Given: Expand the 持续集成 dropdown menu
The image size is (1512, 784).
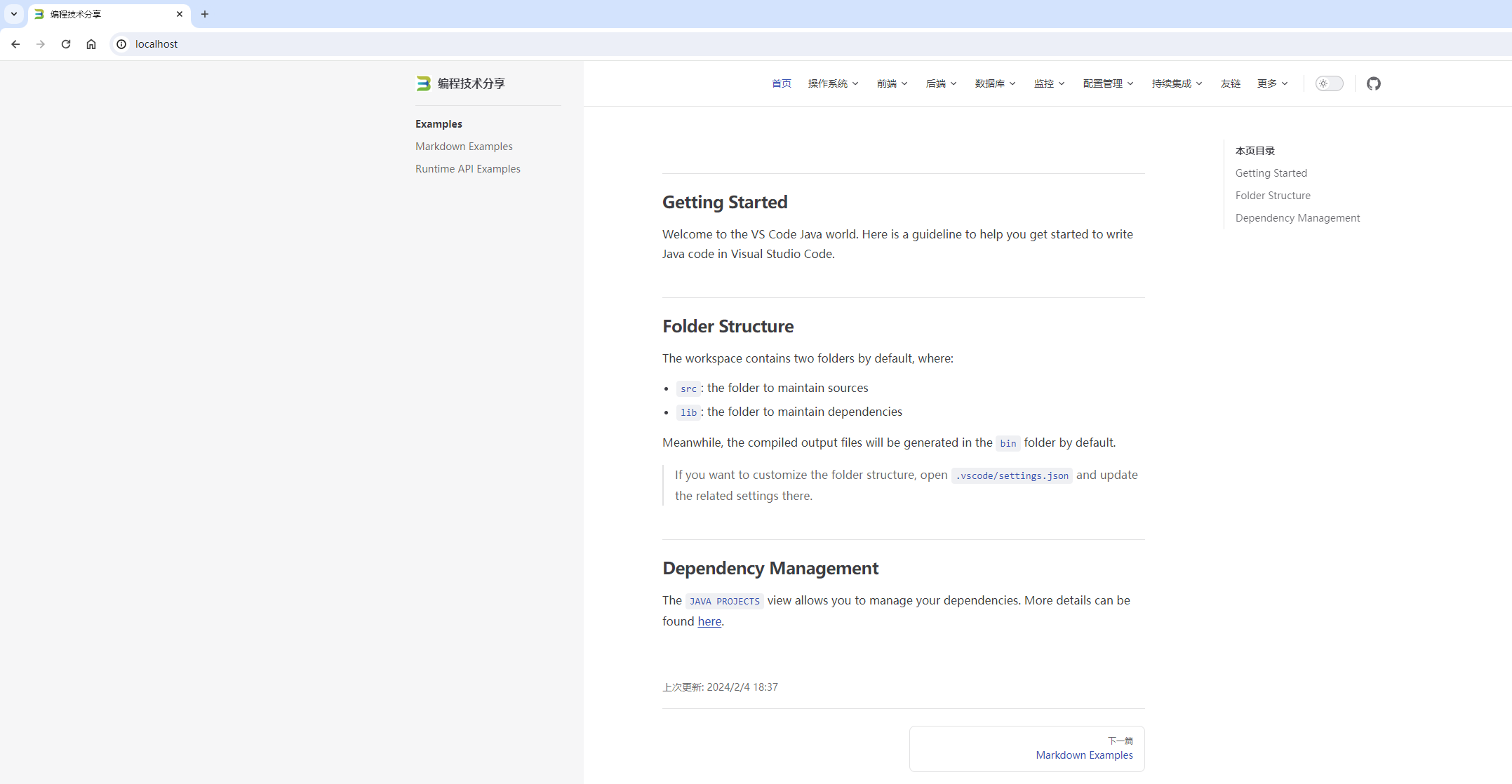Looking at the screenshot, I should coord(1177,83).
